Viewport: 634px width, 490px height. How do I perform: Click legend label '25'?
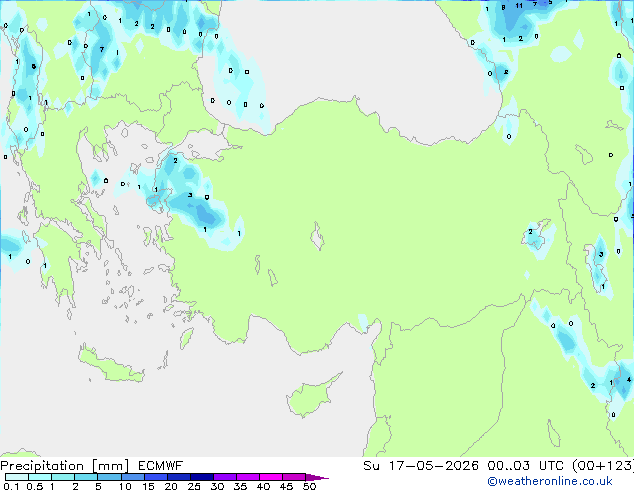pos(194,486)
